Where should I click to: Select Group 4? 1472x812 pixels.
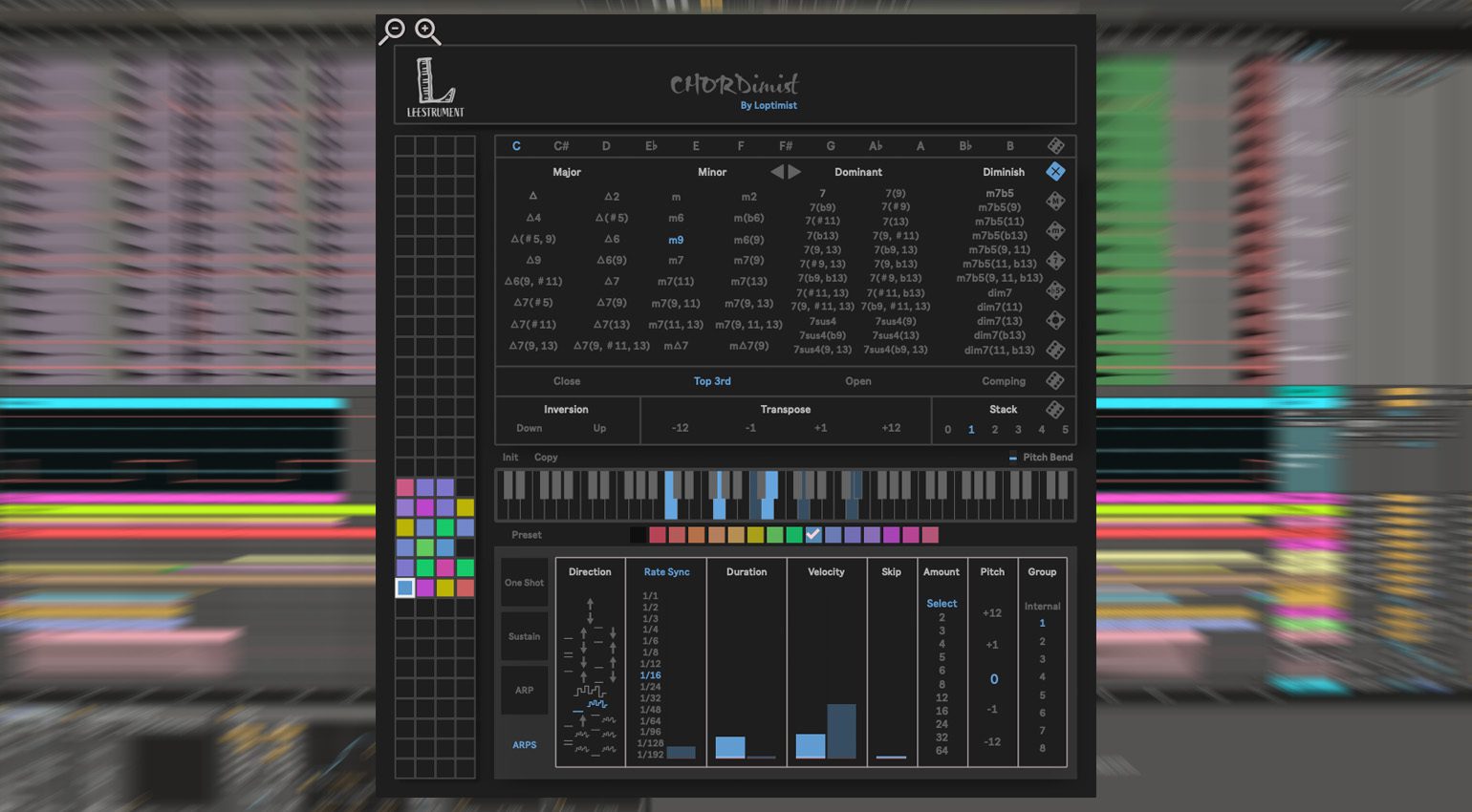pyautogui.click(x=1042, y=677)
